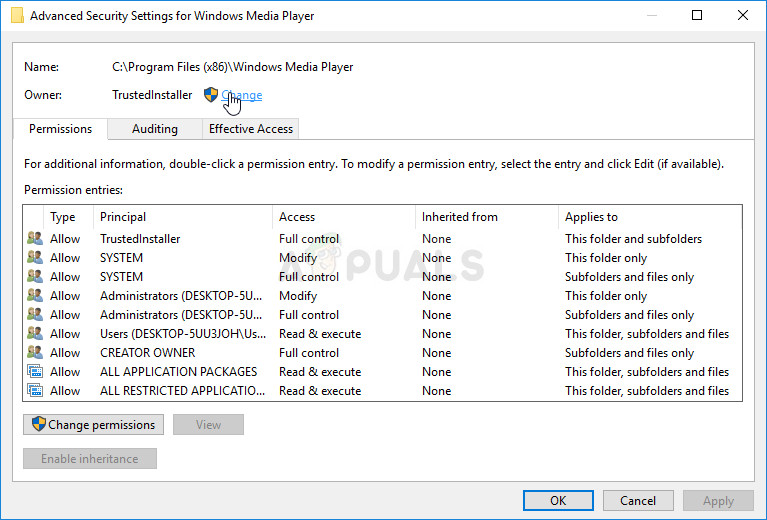Screen dimensions: 767x520
Task: Click the Users entry's group icon
Action: point(35,334)
